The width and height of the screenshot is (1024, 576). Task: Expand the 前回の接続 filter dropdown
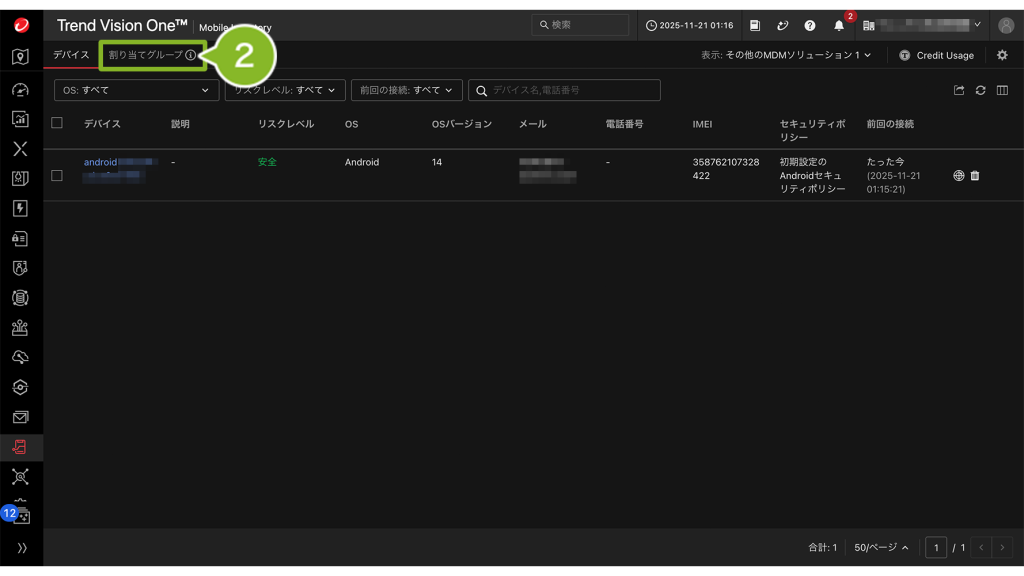[x=406, y=90]
